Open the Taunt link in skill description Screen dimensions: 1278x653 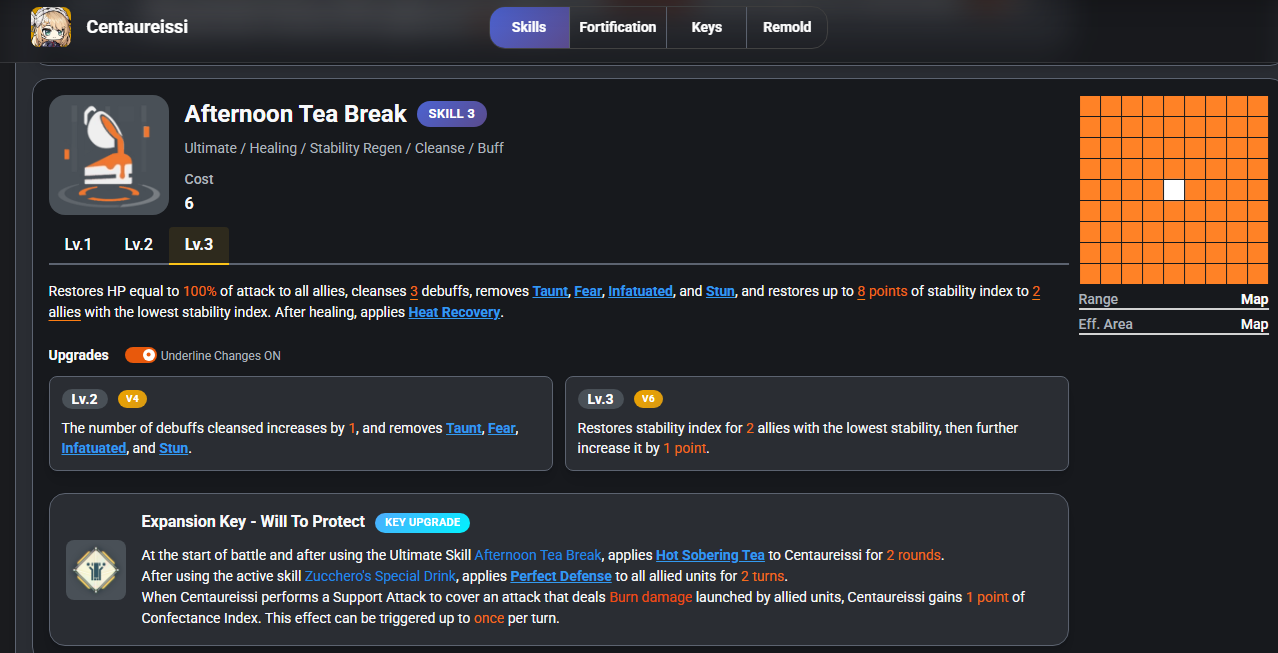[x=550, y=291]
